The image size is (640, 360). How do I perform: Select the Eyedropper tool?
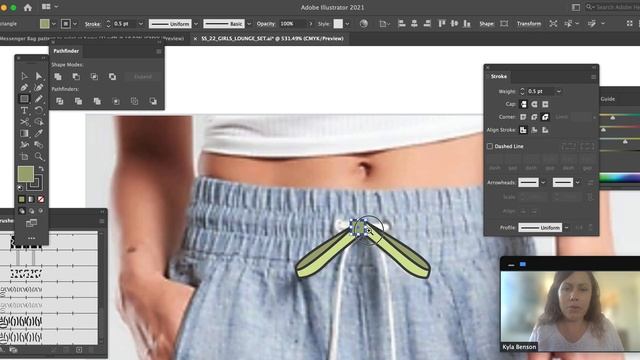[x=39, y=133]
